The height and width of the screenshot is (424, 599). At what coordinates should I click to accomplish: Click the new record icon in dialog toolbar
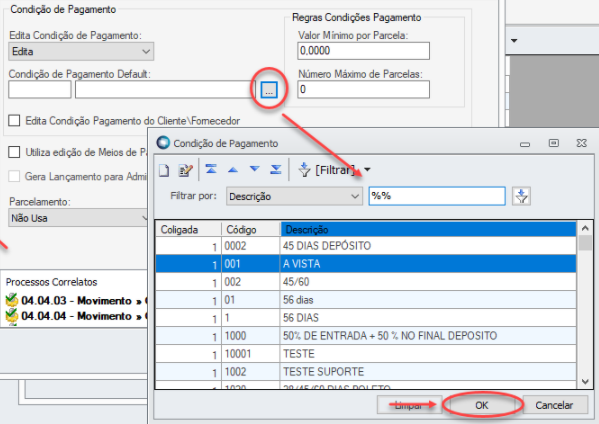coord(164,170)
